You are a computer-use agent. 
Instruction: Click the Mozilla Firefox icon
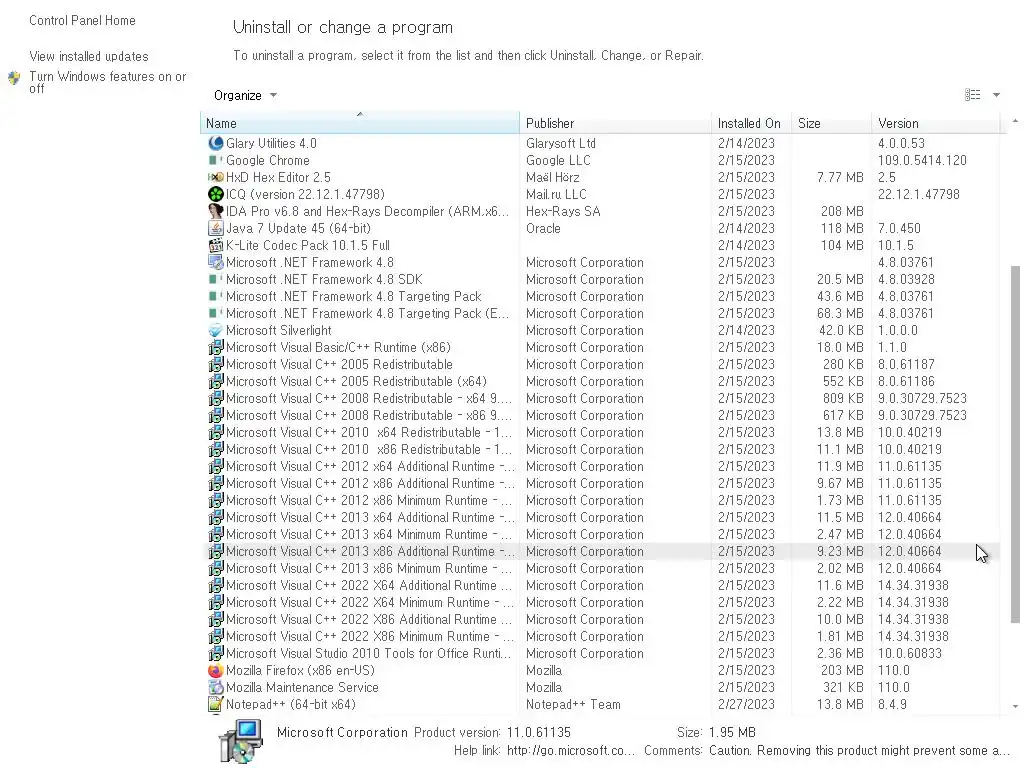point(216,670)
